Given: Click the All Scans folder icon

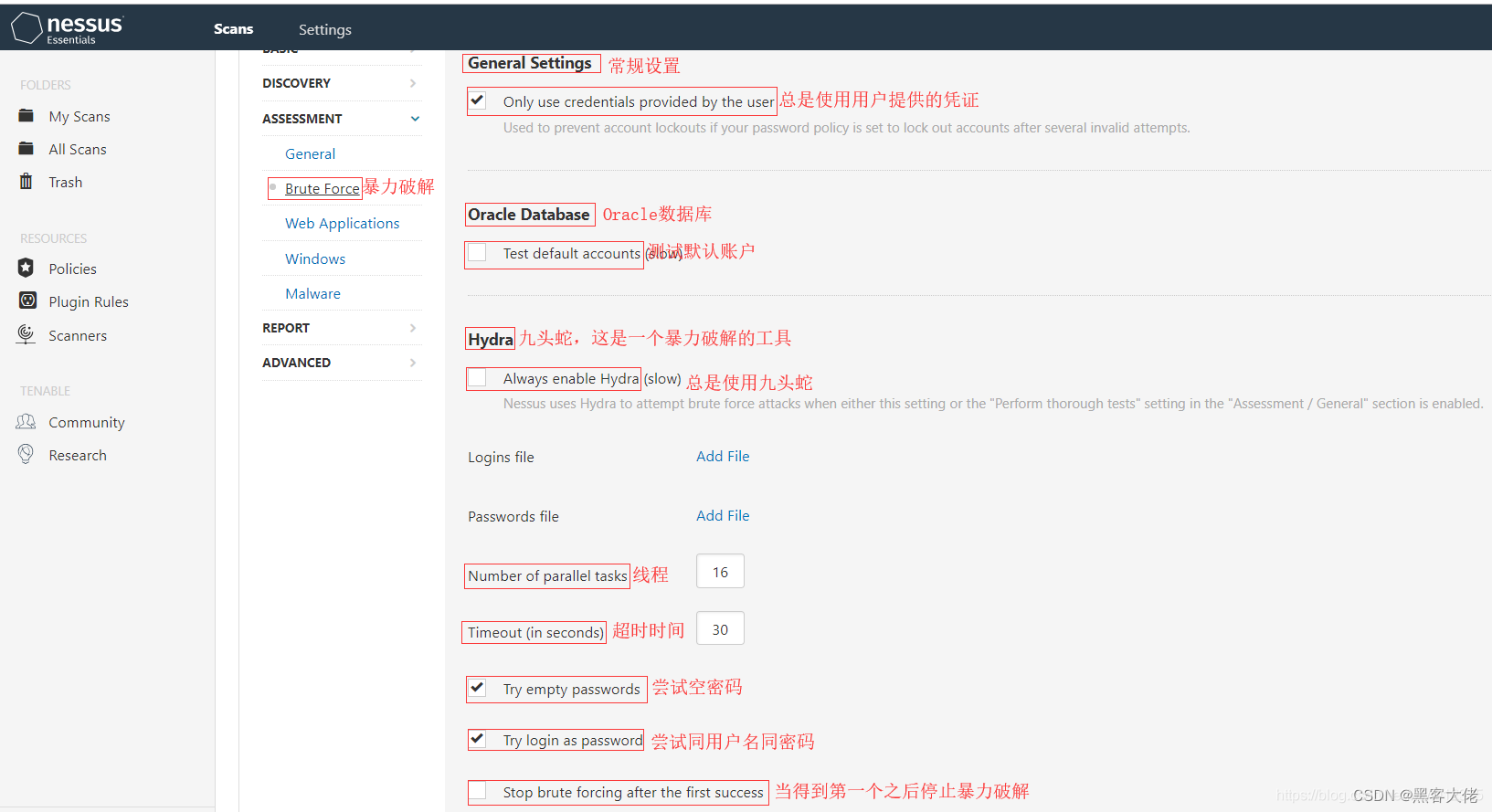Looking at the screenshot, I should [x=26, y=149].
